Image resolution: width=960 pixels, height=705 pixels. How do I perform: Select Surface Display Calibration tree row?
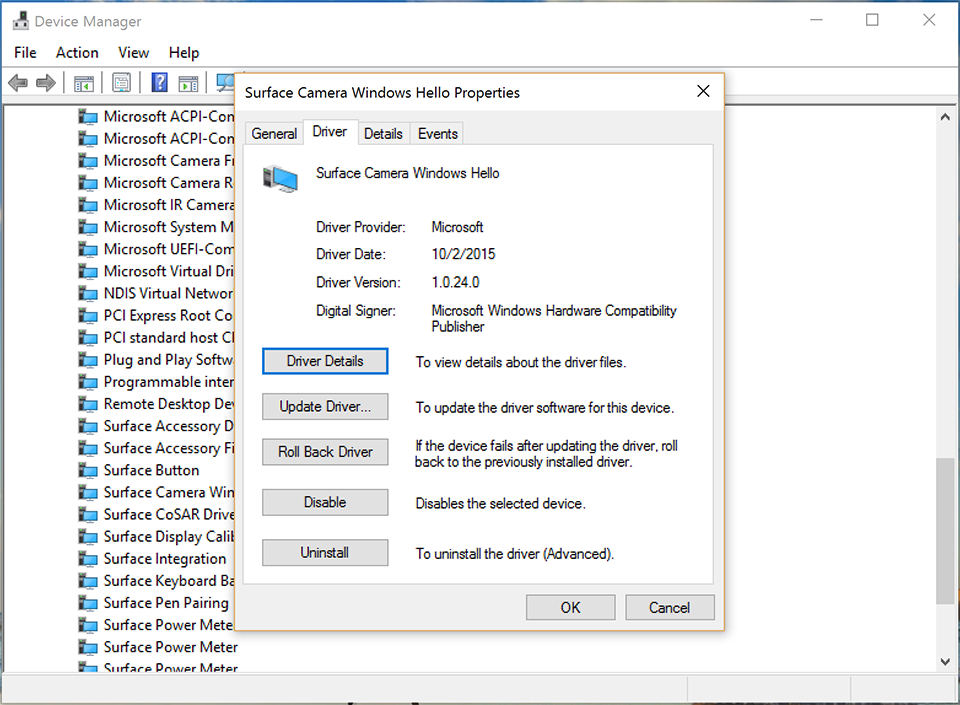[157, 537]
